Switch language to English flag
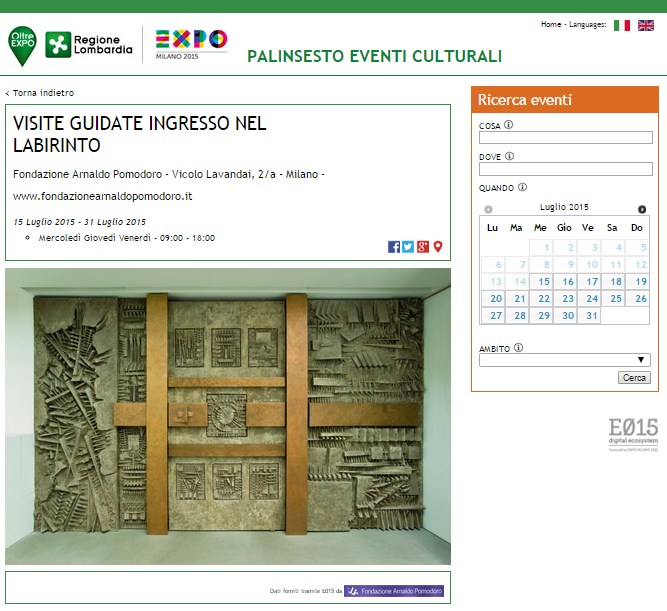The image size is (667, 611). click(x=646, y=25)
